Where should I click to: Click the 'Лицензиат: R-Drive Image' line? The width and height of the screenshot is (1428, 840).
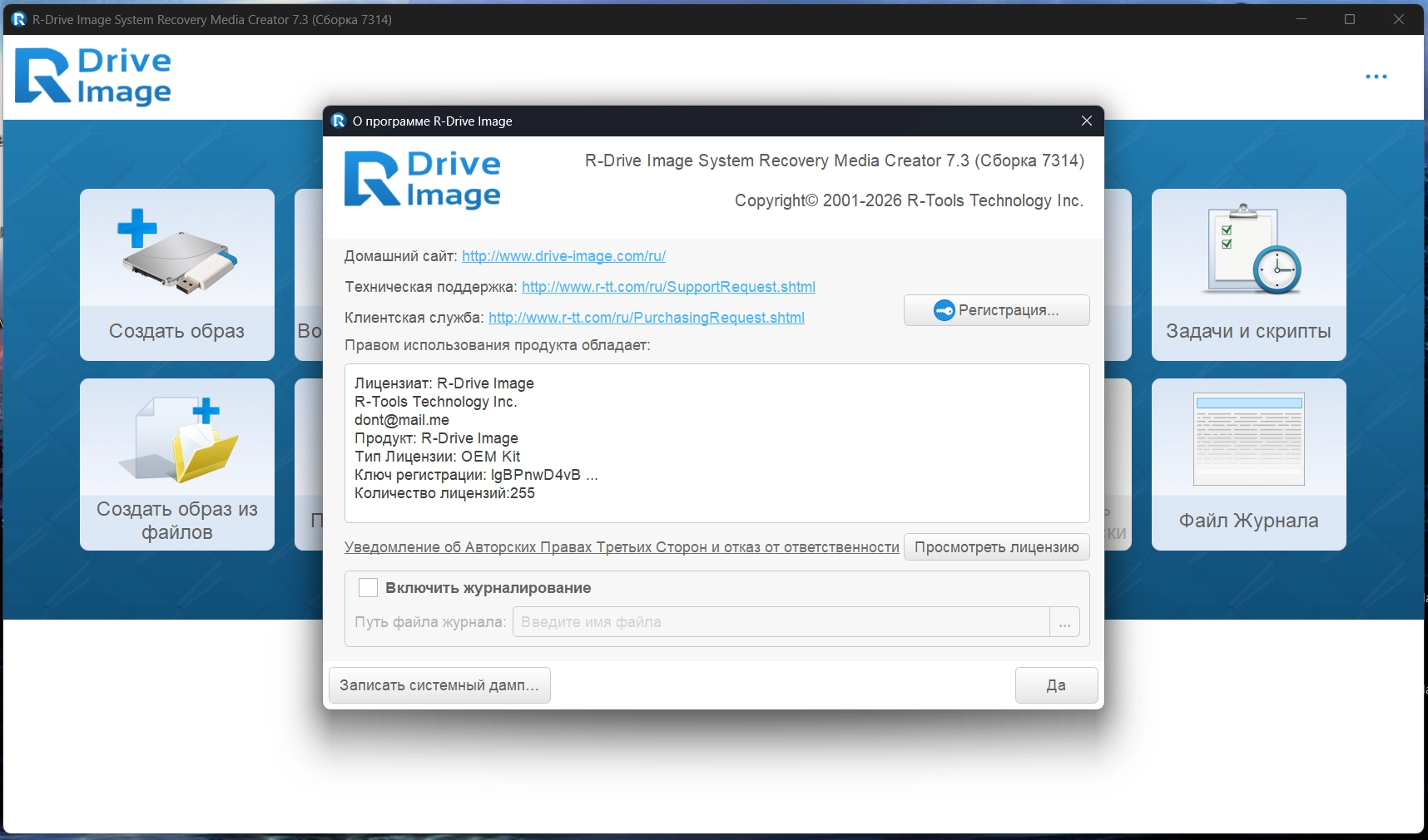(x=444, y=383)
